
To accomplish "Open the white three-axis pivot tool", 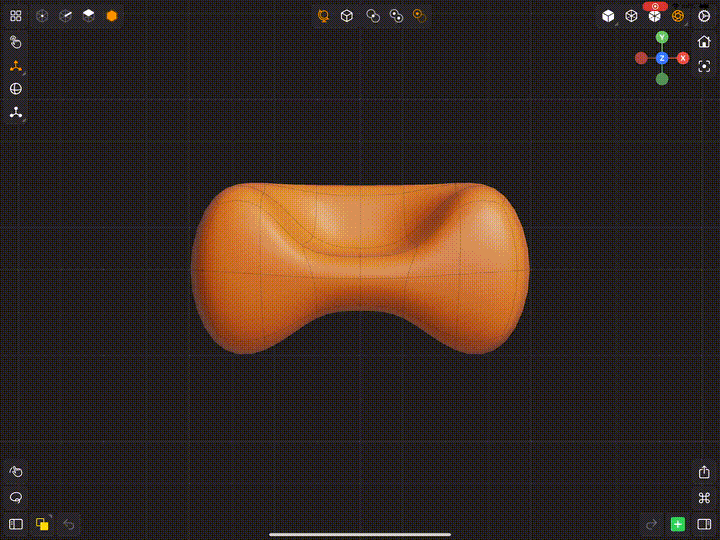I will click(x=16, y=112).
